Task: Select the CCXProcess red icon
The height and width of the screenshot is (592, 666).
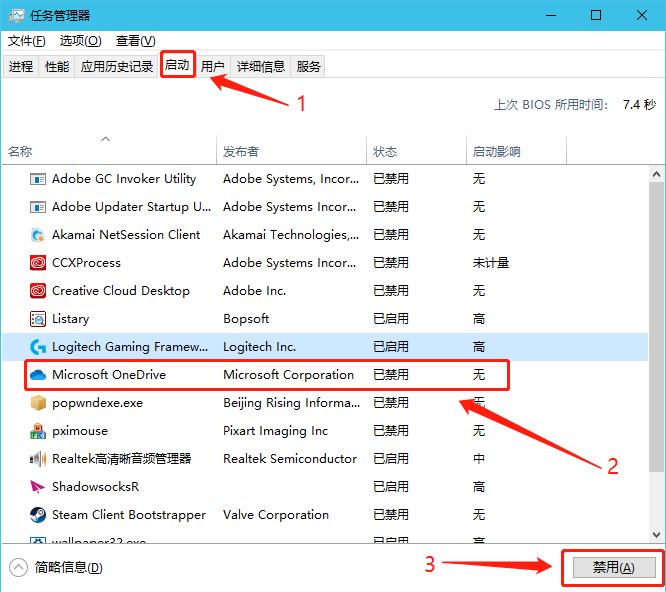Action: (38, 263)
